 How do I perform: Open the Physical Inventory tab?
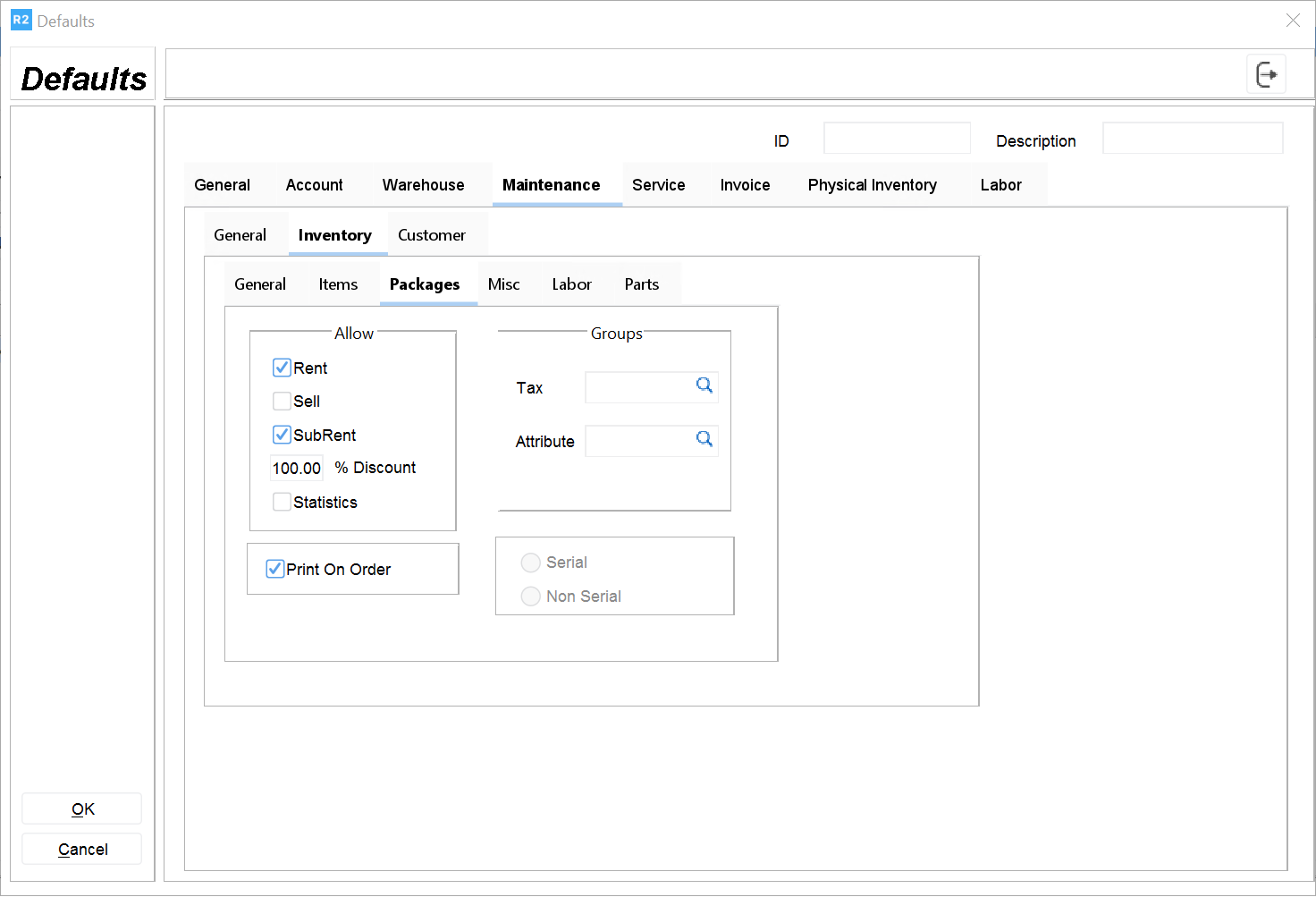coord(872,185)
